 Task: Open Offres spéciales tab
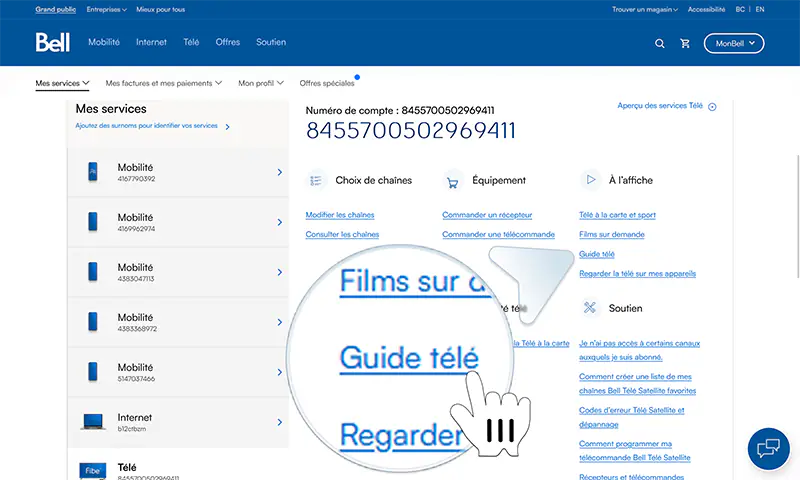pos(327,83)
